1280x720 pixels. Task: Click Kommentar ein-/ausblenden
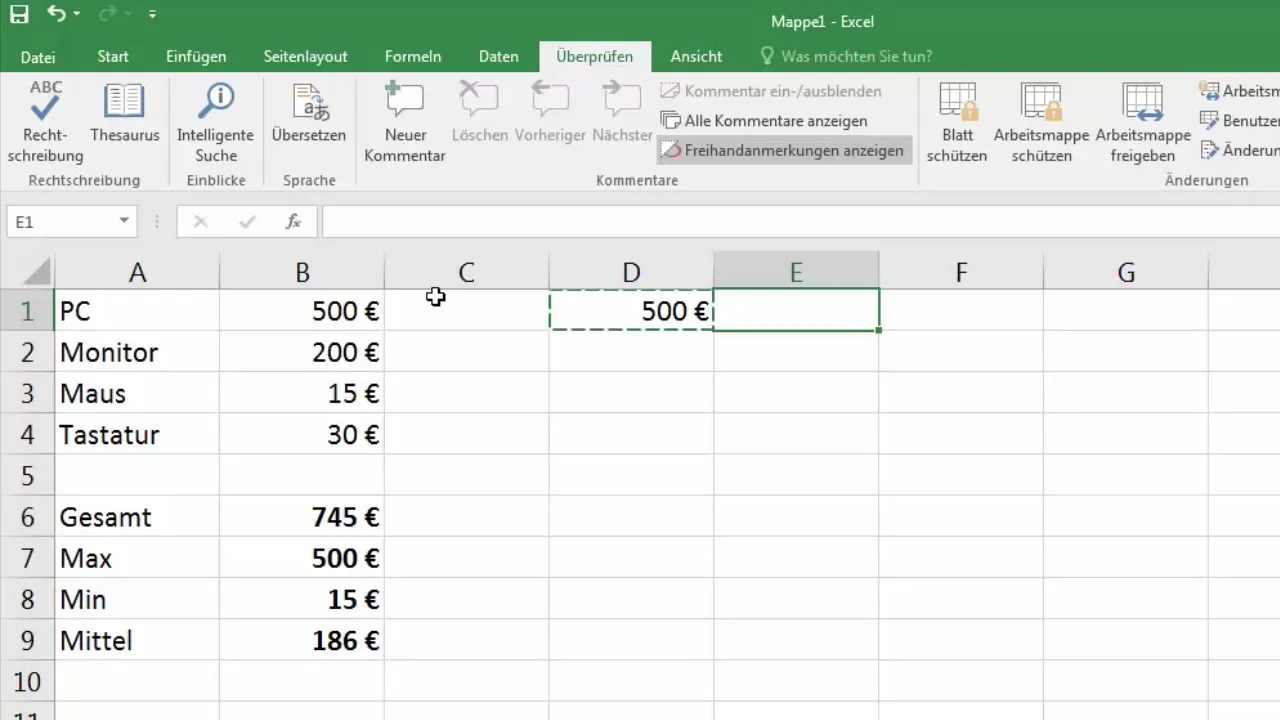pos(771,91)
